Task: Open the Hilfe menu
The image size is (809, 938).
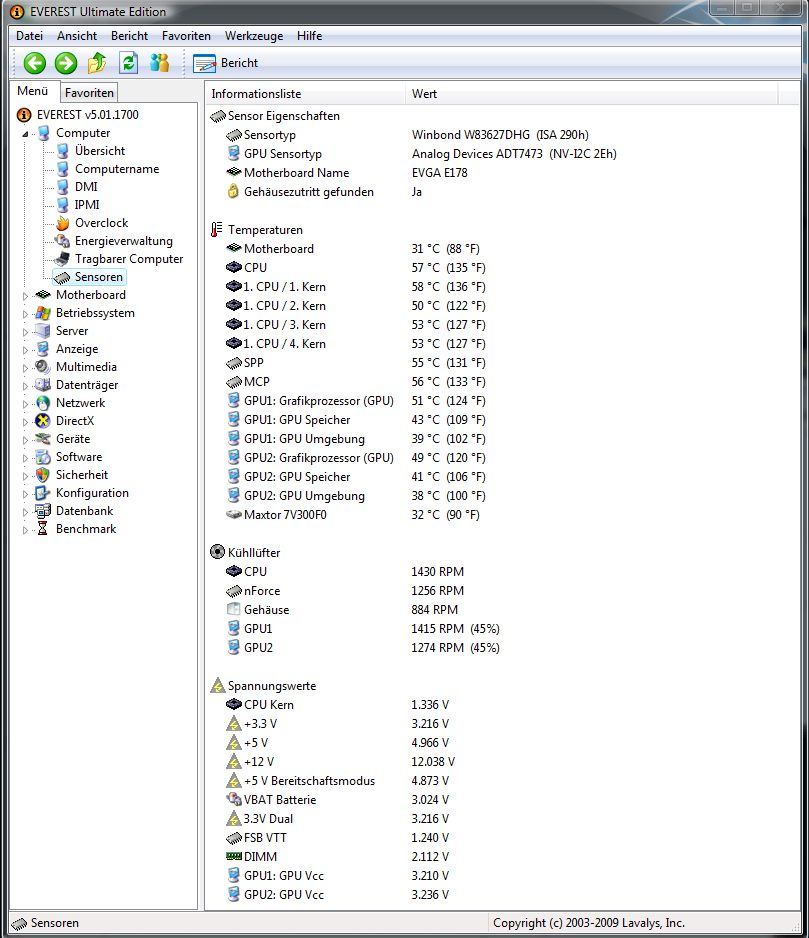Action: pos(309,36)
